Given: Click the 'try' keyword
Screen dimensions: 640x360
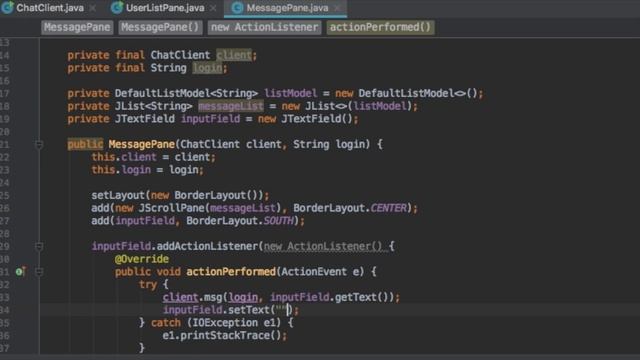Looking at the screenshot, I should (x=147, y=284).
